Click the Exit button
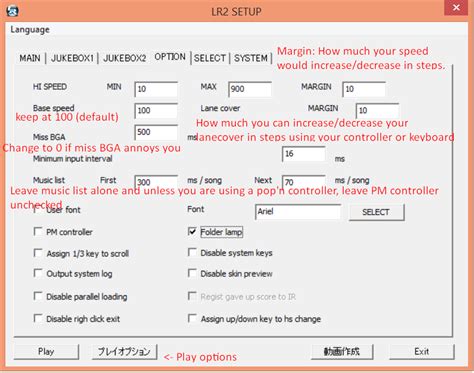 point(421,352)
